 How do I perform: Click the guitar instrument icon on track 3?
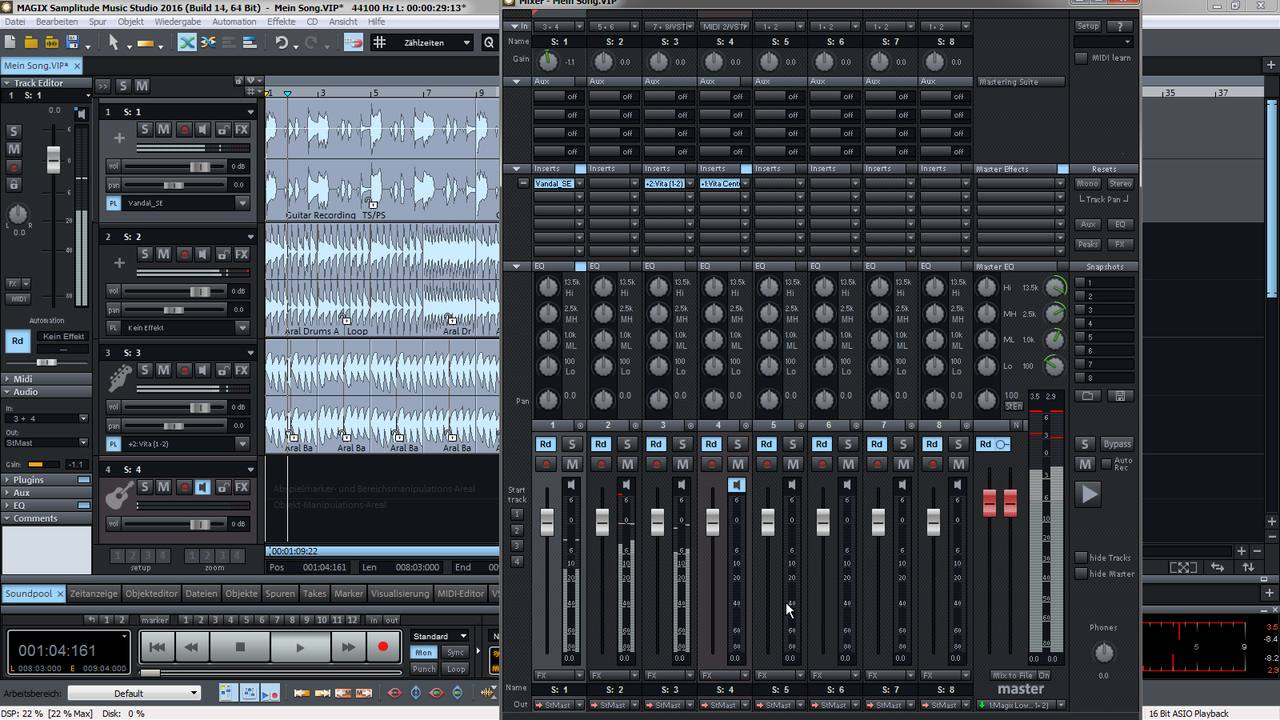click(119, 378)
